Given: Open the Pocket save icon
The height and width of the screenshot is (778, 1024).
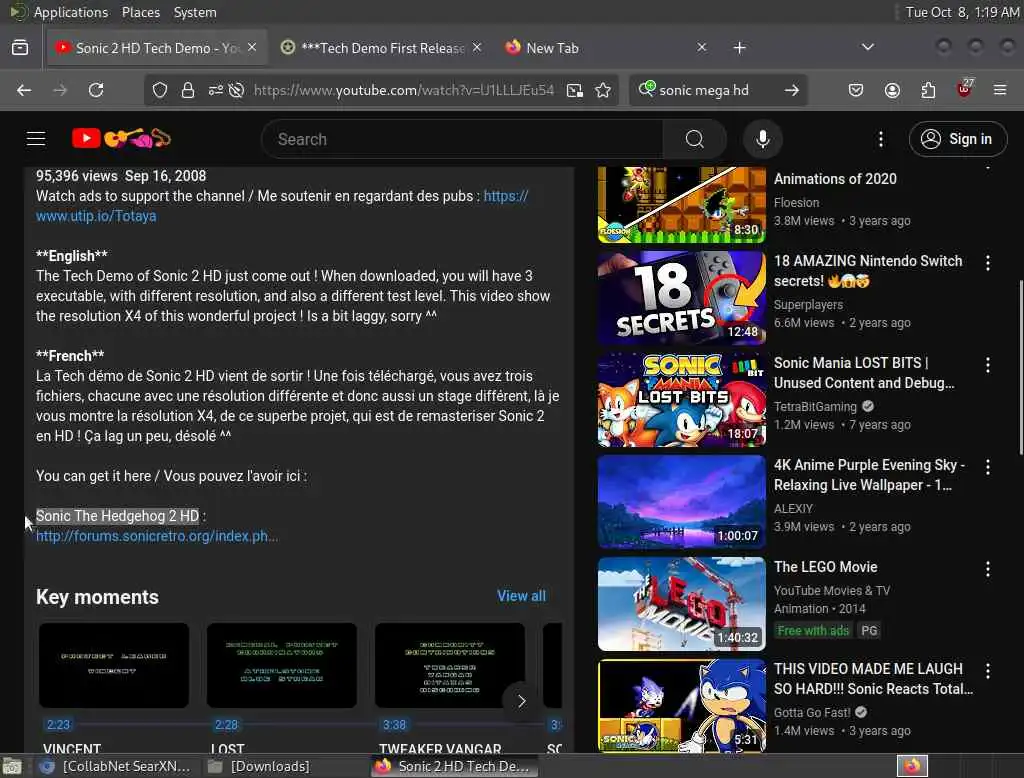Looking at the screenshot, I should click(856, 90).
